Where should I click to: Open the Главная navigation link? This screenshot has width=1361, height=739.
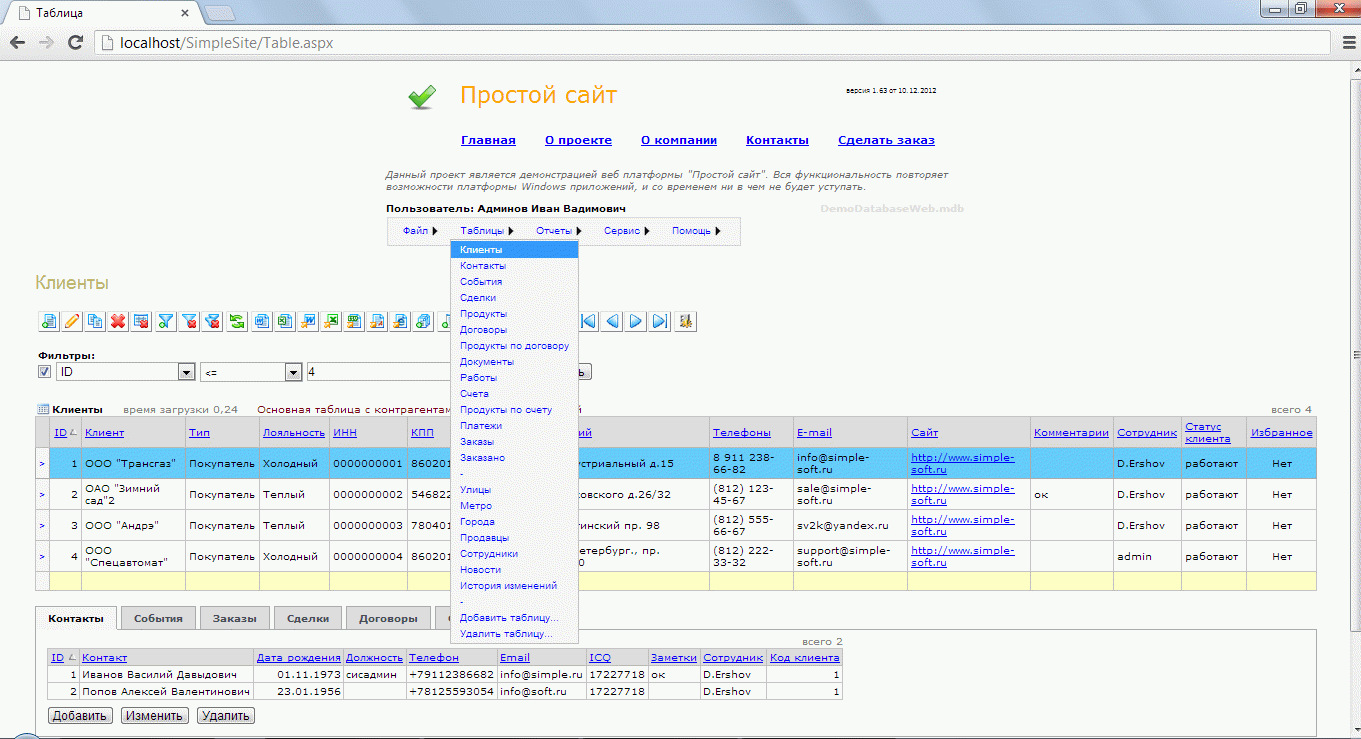click(x=488, y=140)
